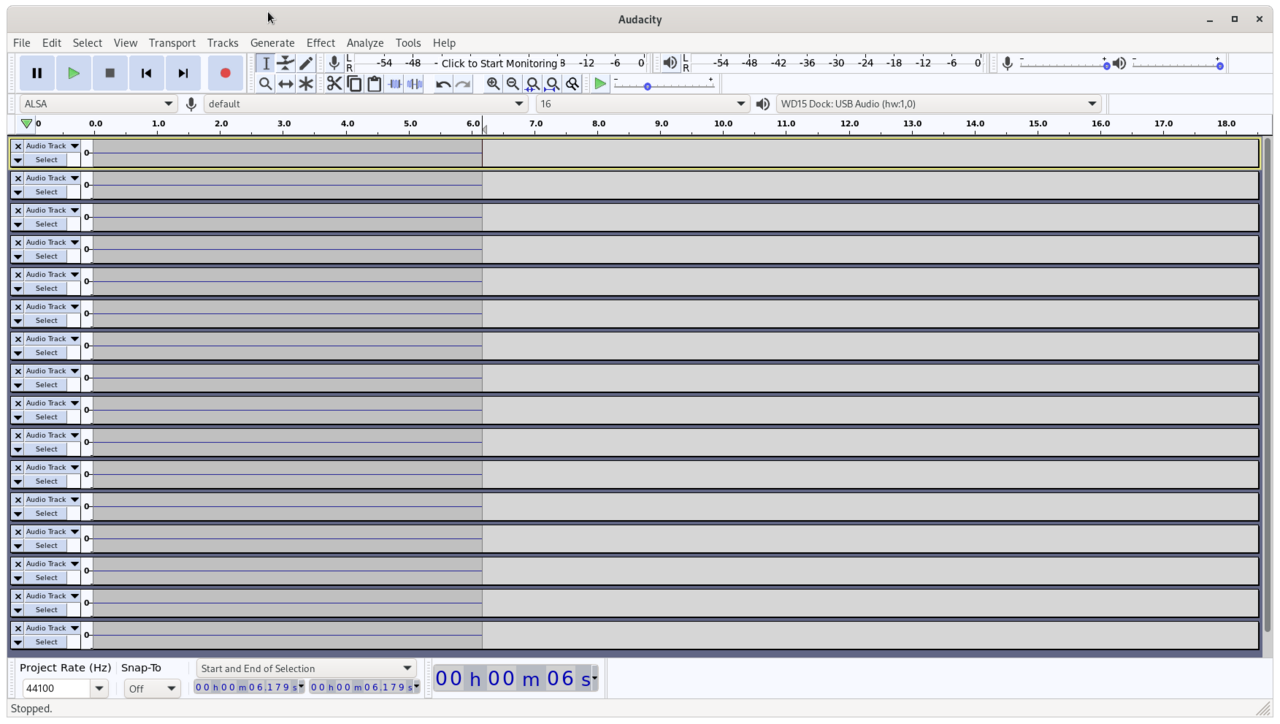
Task: Click the timeline ruler at 10.0
Action: [723, 124]
